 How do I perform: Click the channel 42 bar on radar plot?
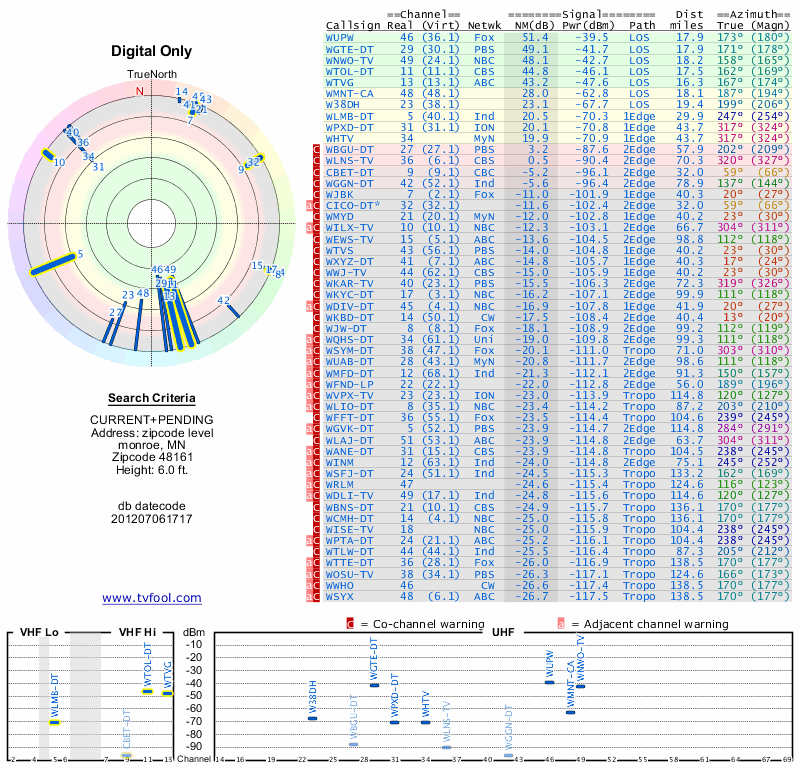233,311
